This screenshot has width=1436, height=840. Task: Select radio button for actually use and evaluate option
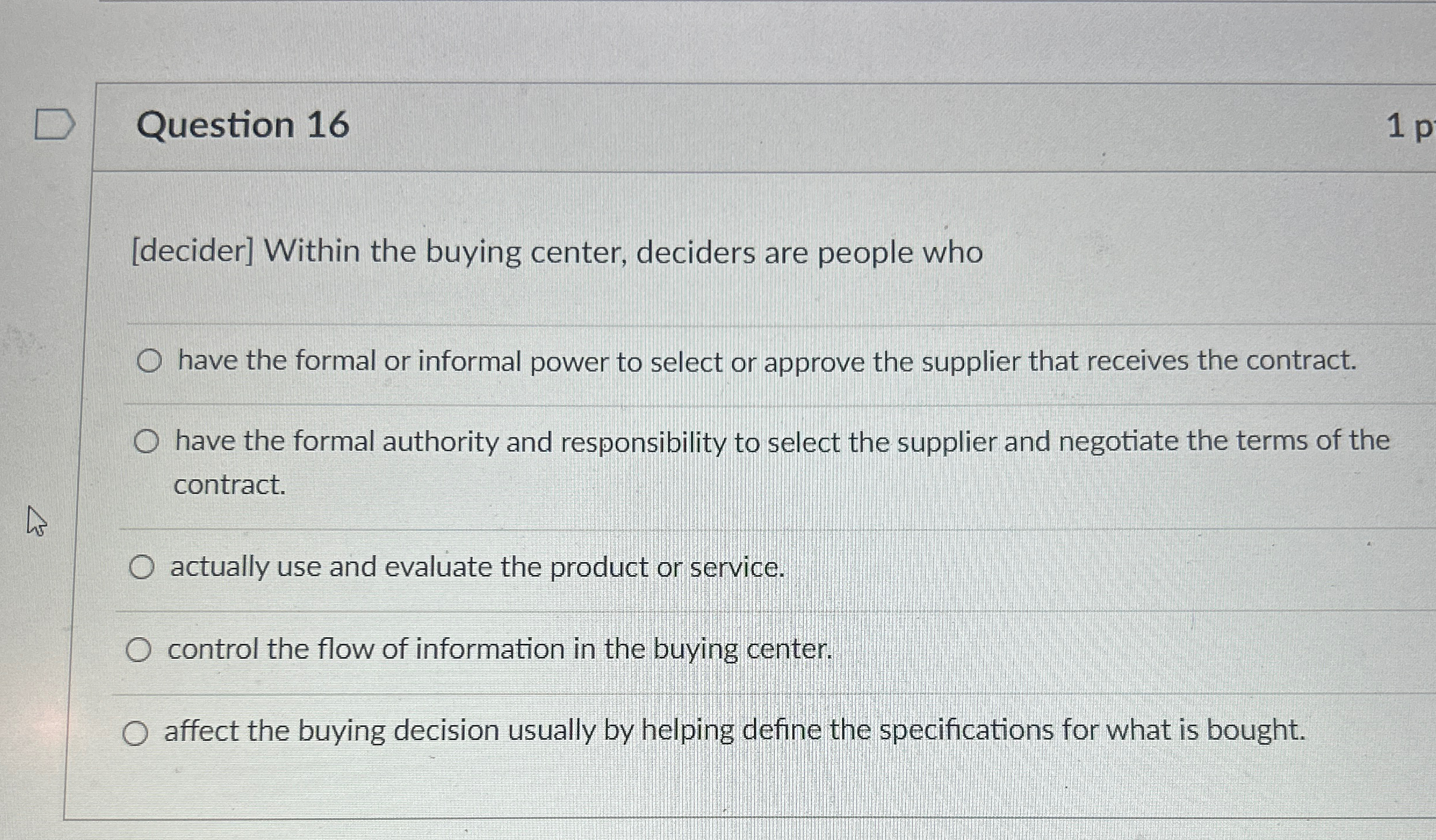point(142,567)
